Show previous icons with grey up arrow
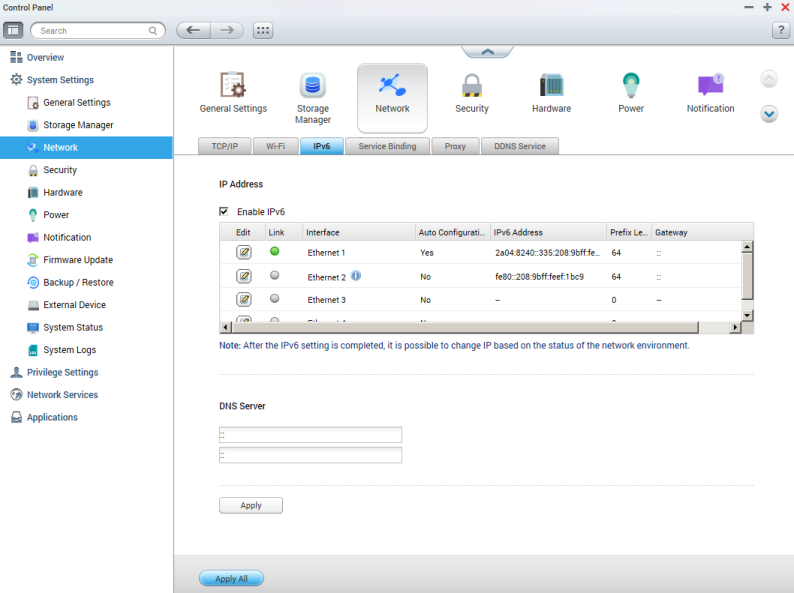This screenshot has height=593, width=794. click(769, 78)
